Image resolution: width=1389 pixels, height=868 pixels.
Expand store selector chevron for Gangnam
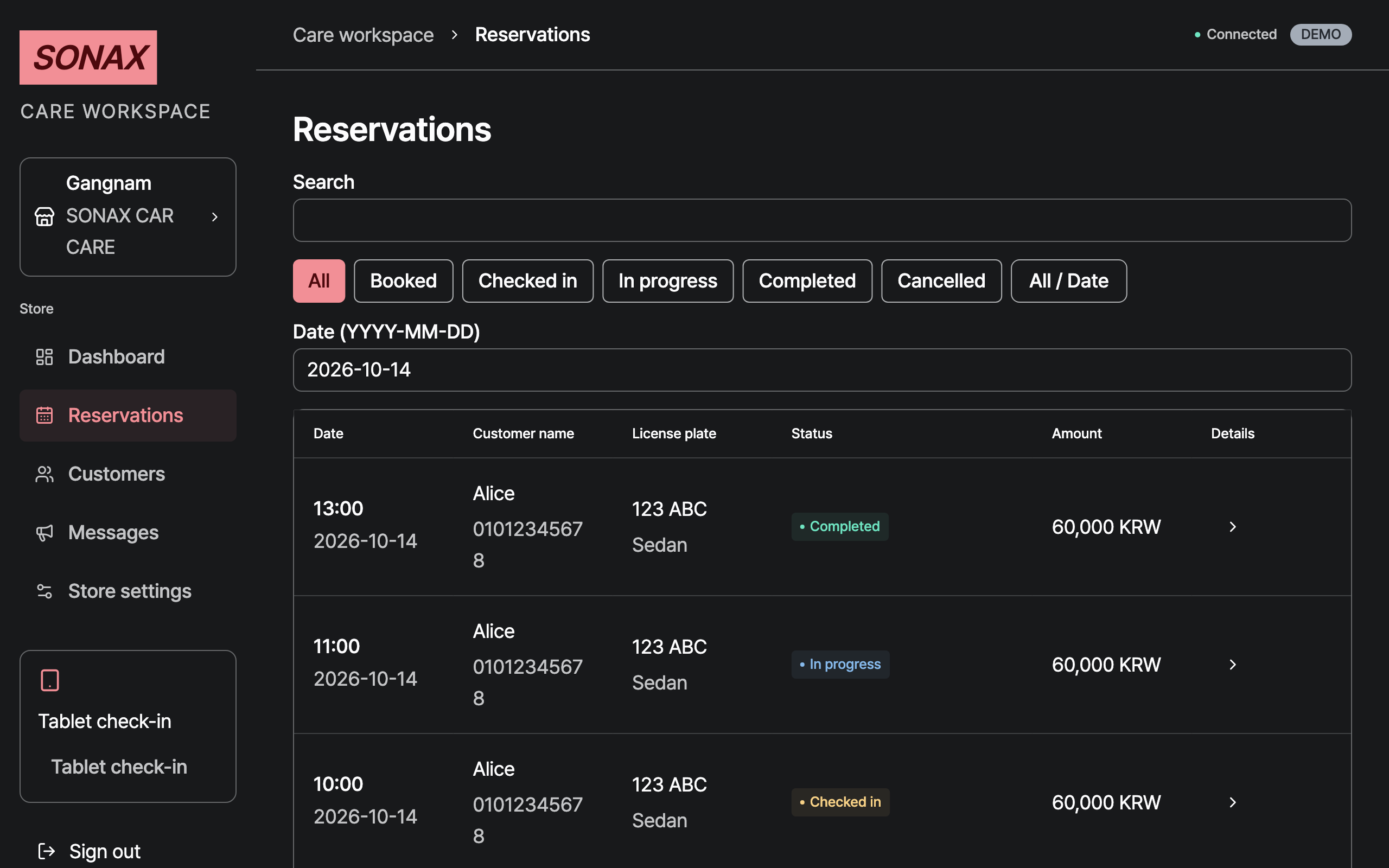(215, 217)
